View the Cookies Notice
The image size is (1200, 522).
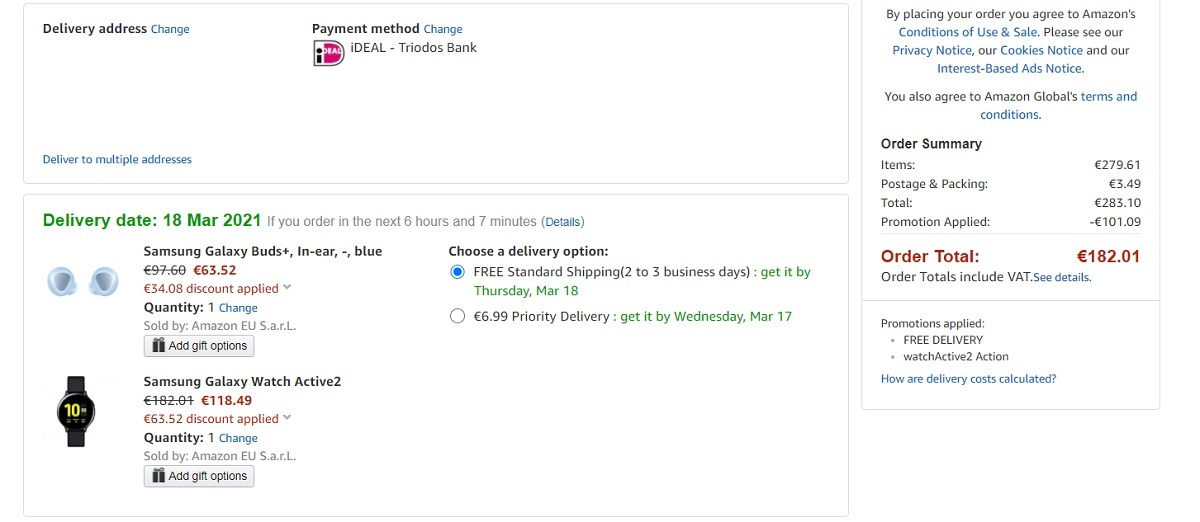pos(1041,50)
